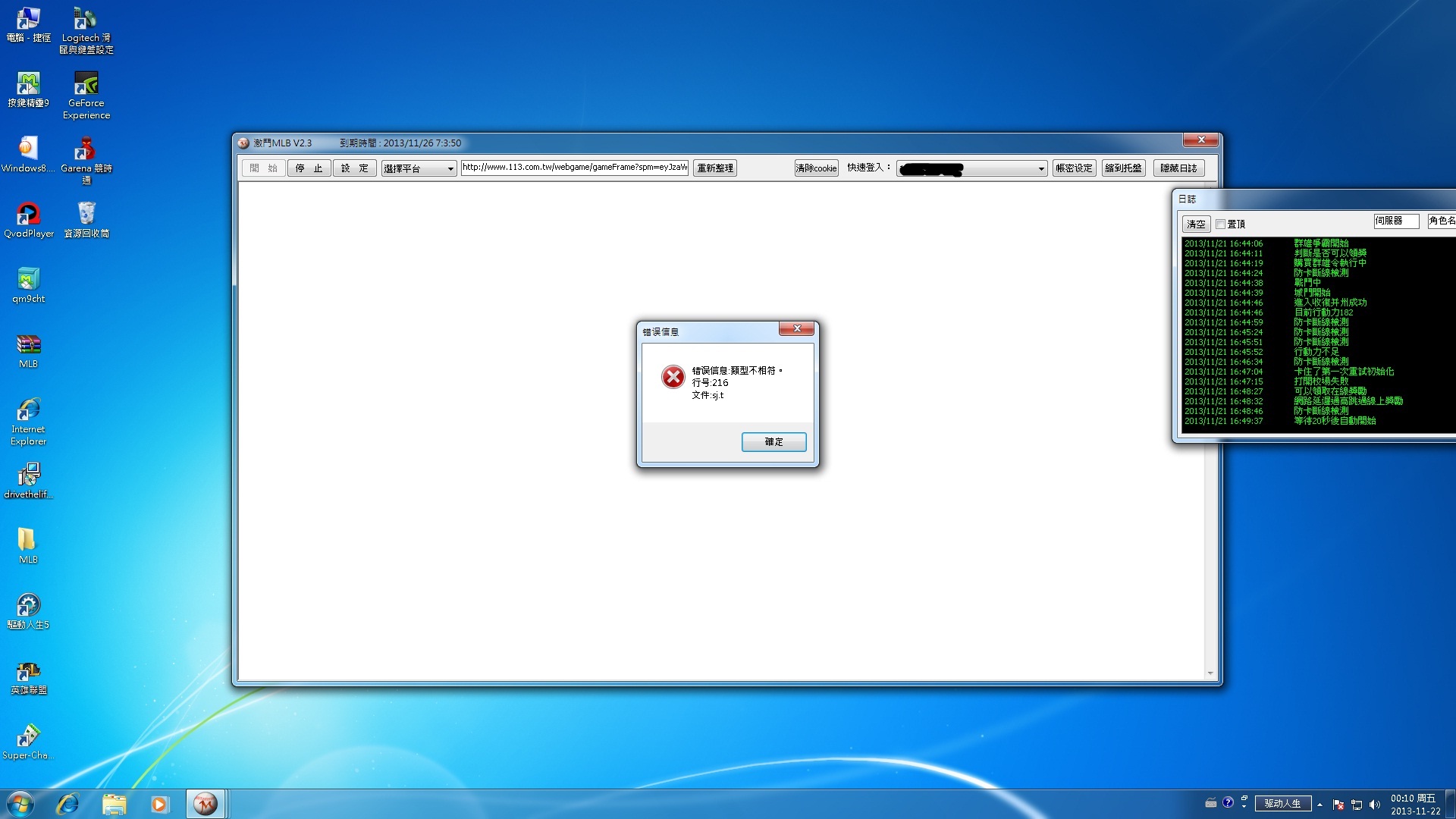This screenshot has height=819, width=1456.
Task: Open the drivethelife desktop icon
Action: tap(28, 481)
